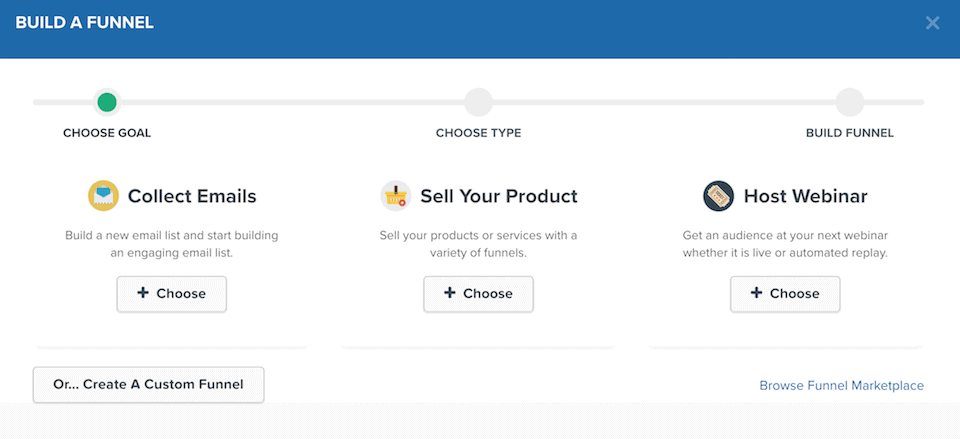Close the Build A Funnel dialog
This screenshot has width=960, height=439.
click(932, 23)
